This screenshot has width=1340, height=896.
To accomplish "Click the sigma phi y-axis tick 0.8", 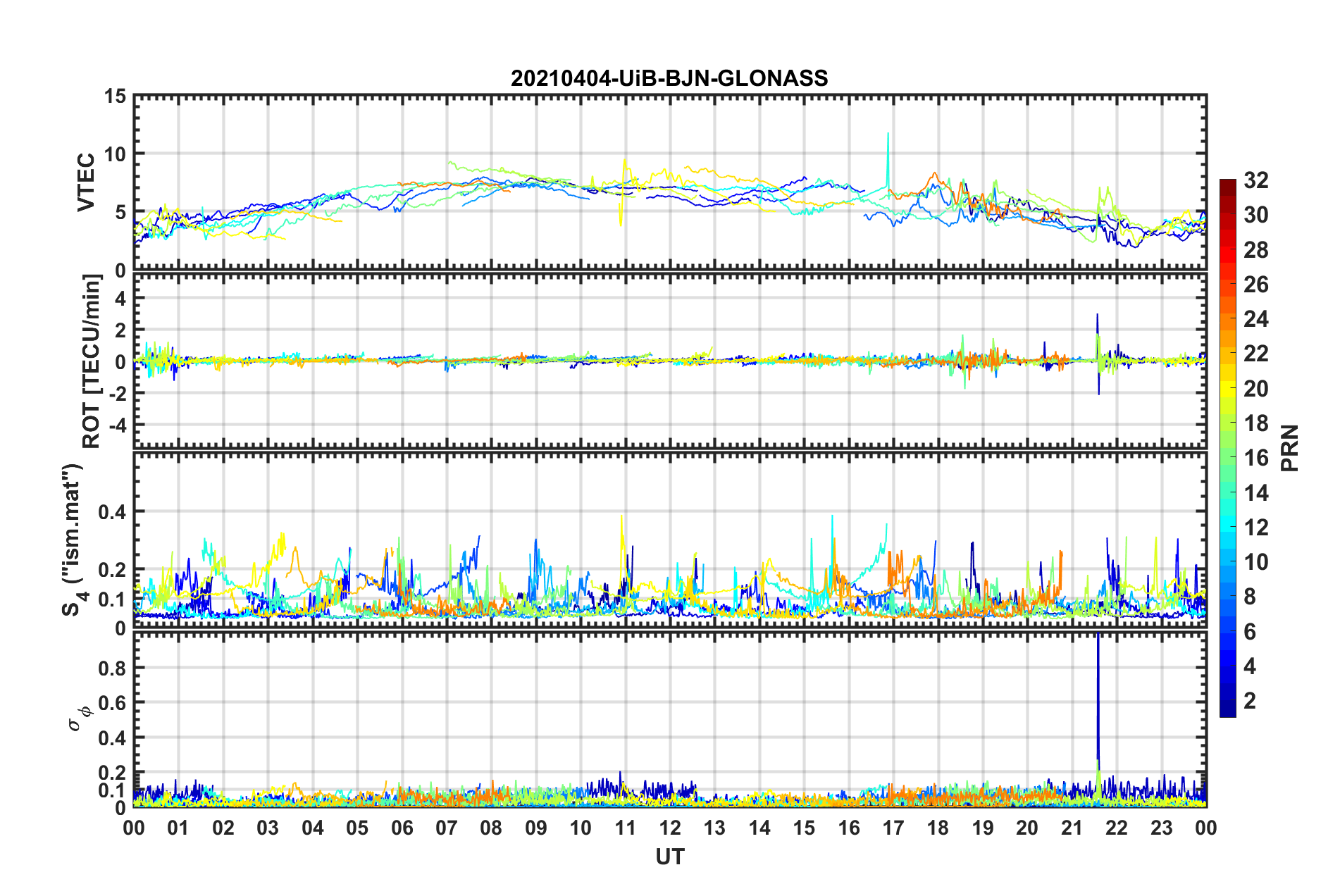I will point(113,668).
